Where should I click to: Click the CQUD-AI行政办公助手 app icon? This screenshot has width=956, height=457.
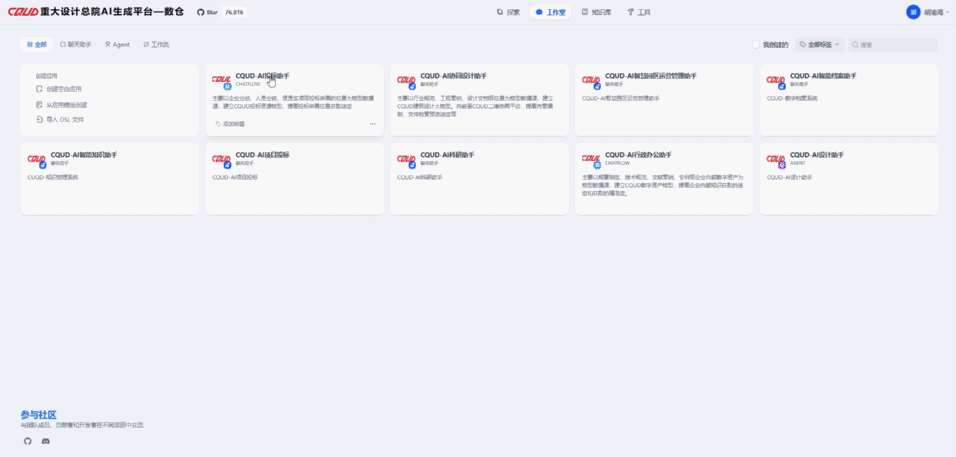tap(591, 160)
